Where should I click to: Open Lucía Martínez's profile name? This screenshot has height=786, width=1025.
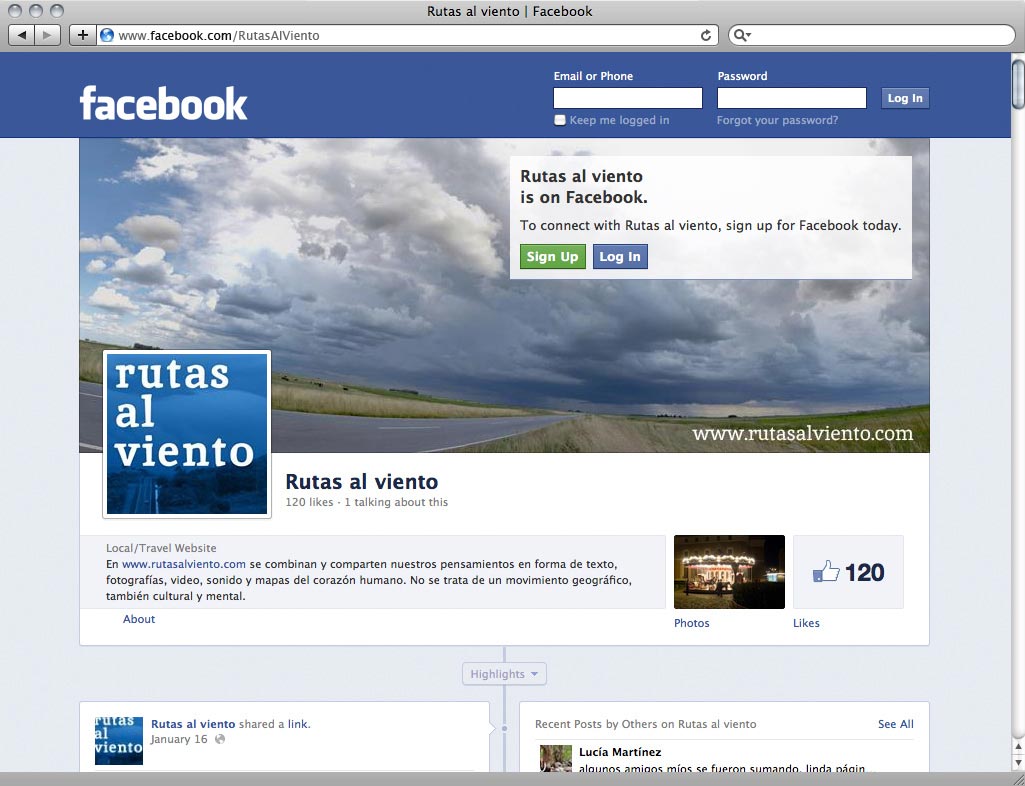click(620, 752)
